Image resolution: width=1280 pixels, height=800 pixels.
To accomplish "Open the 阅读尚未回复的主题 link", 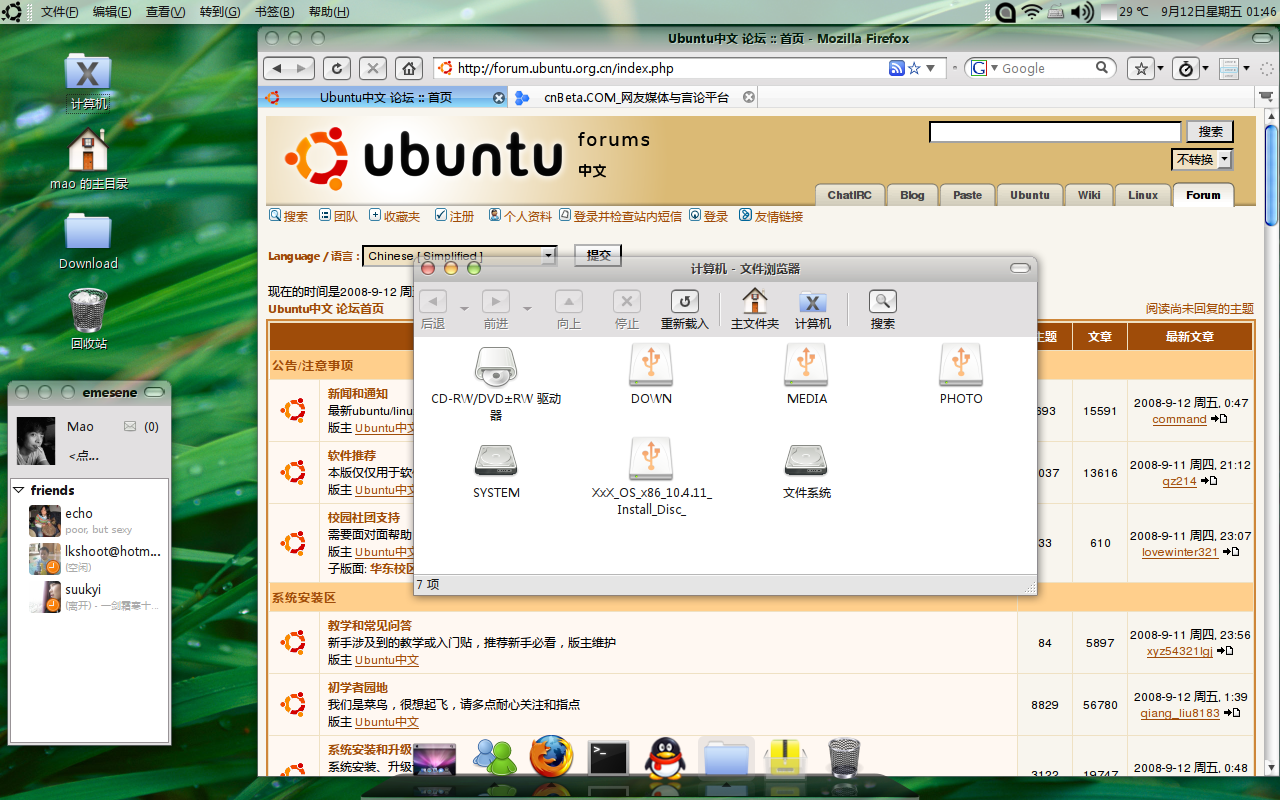I will (x=1199, y=308).
